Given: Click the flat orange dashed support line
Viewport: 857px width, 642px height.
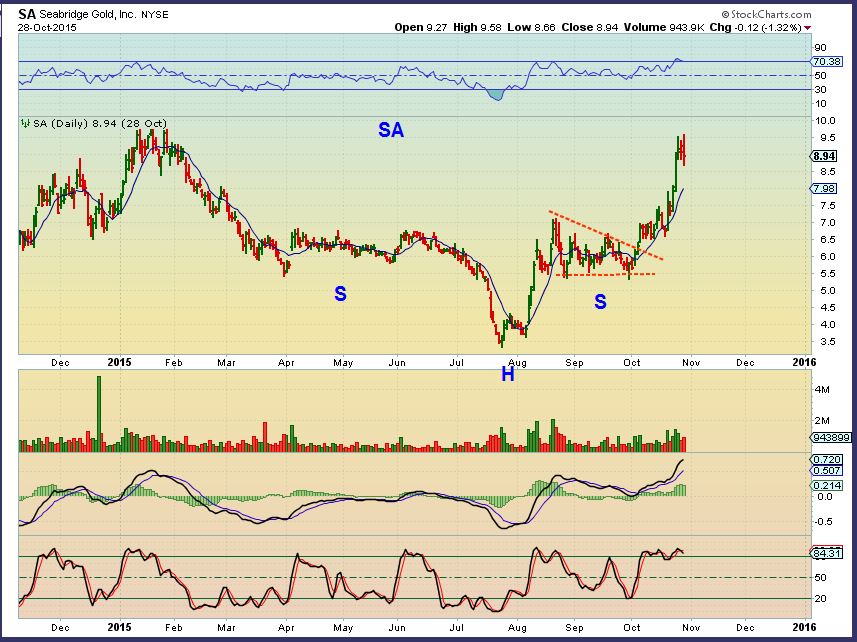Looking at the screenshot, I should [606, 274].
